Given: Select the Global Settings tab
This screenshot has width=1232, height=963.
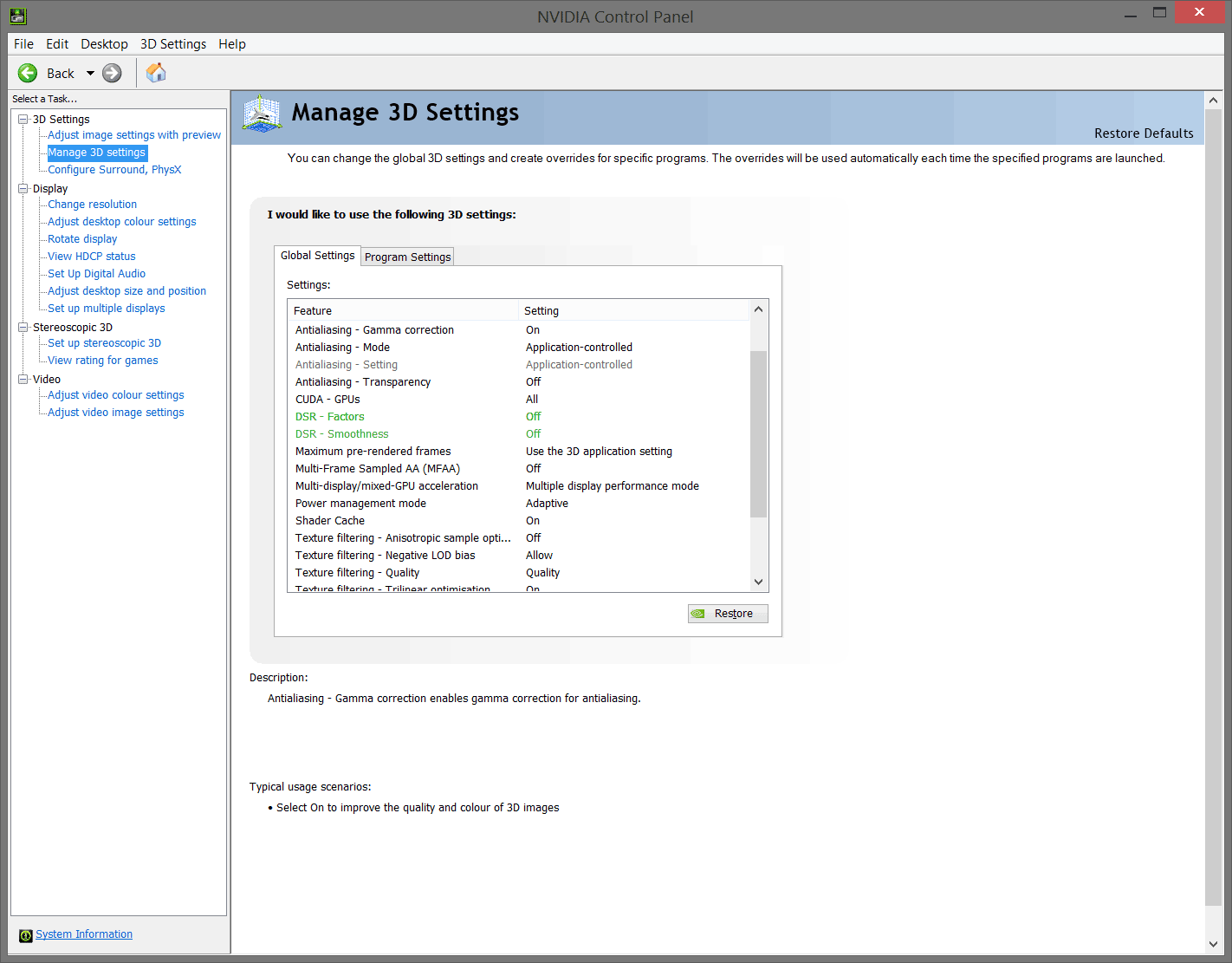Looking at the screenshot, I should [317, 256].
